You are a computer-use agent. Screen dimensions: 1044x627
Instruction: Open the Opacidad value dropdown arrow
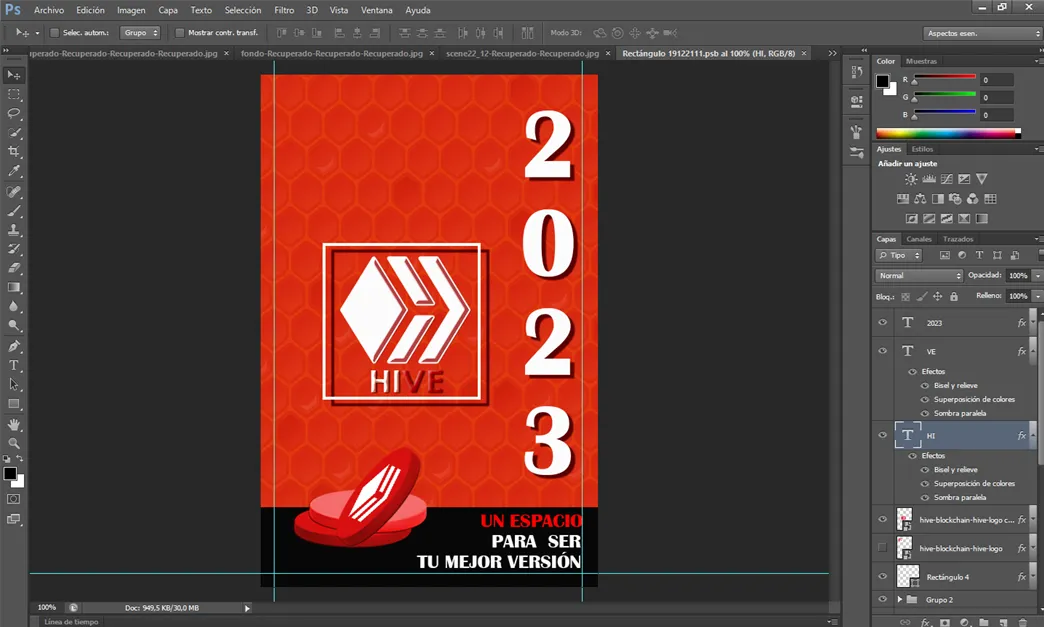point(1037,276)
